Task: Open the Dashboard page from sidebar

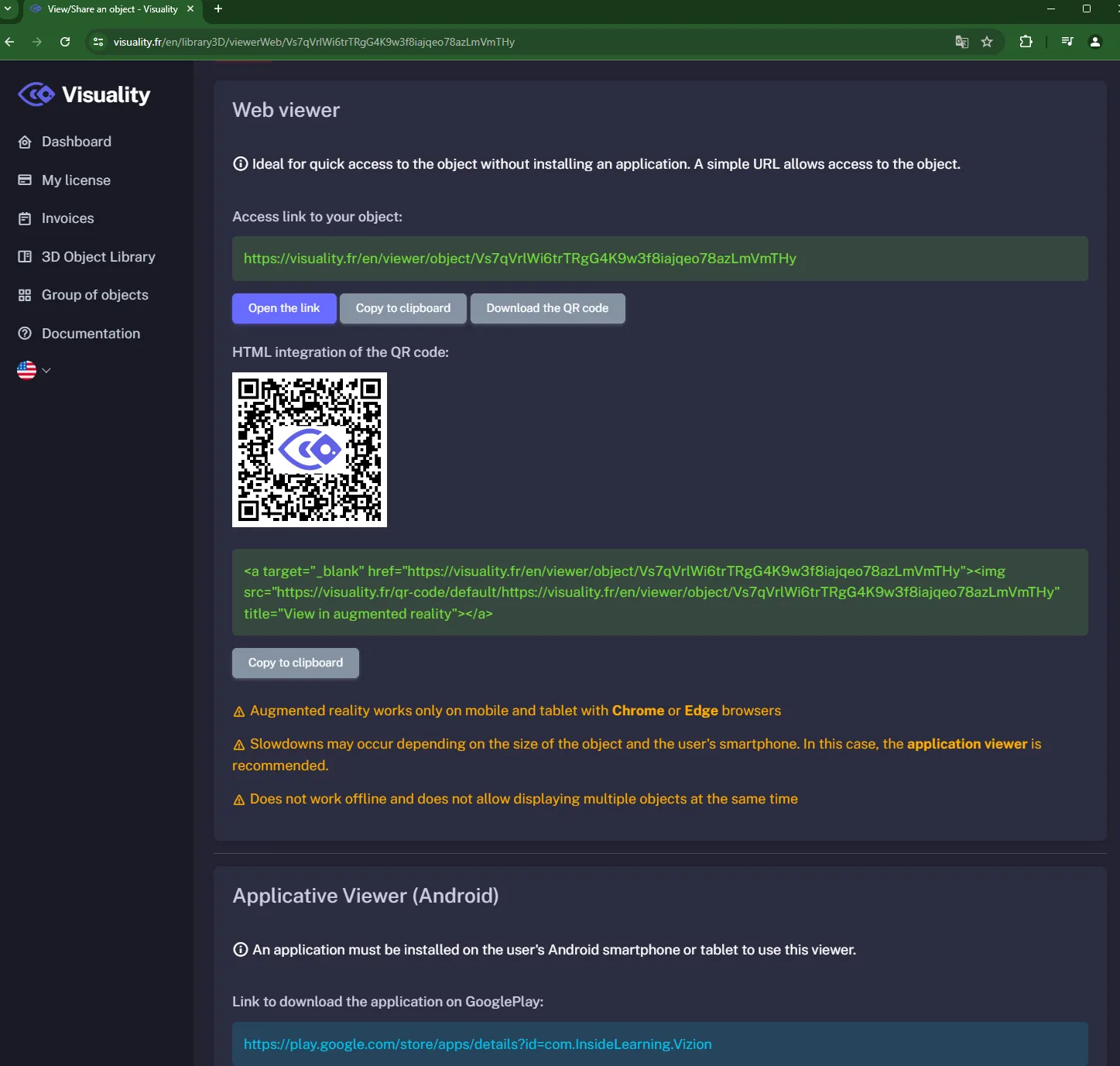Action: point(76,142)
